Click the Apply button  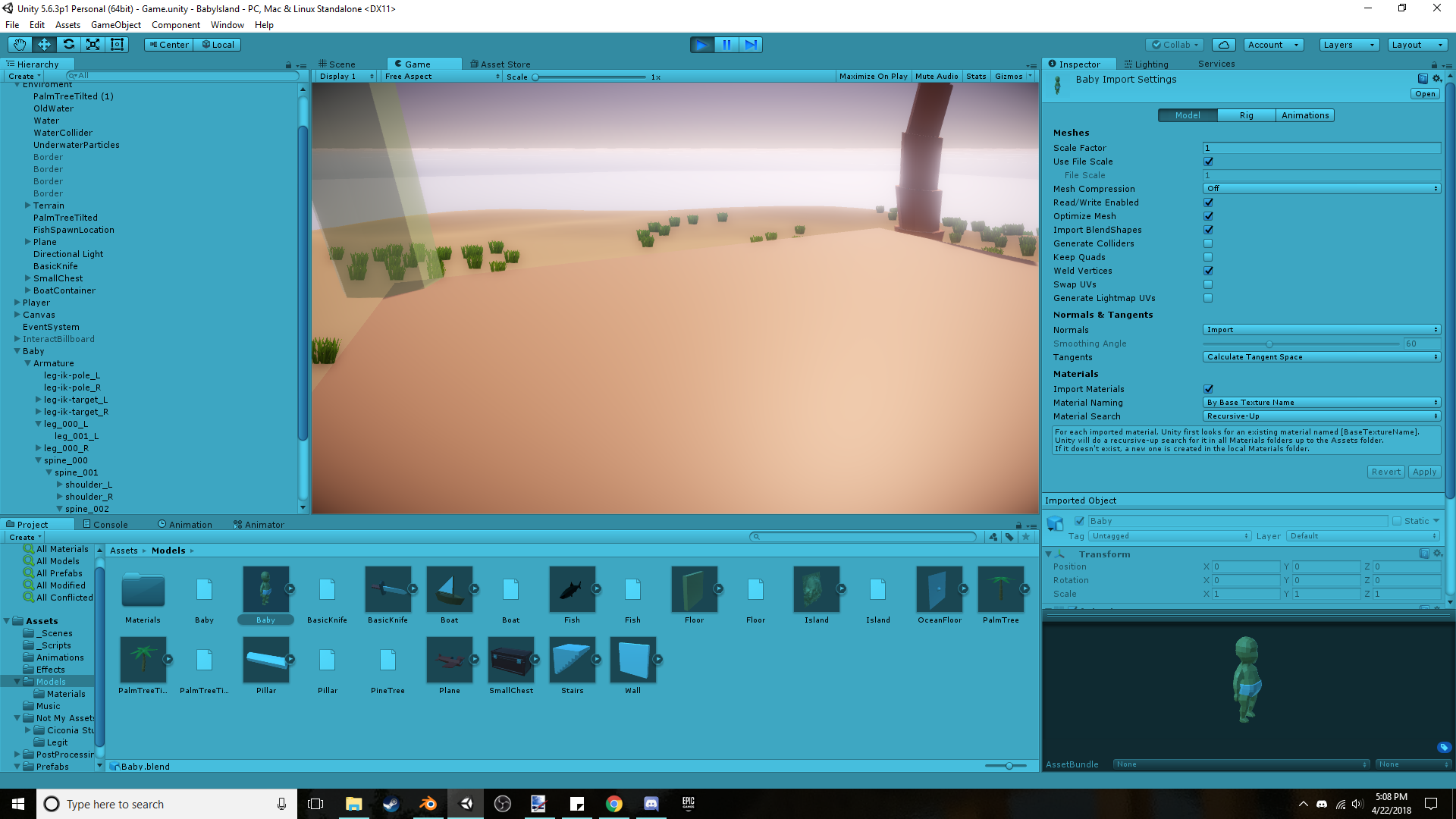pyautogui.click(x=1424, y=472)
